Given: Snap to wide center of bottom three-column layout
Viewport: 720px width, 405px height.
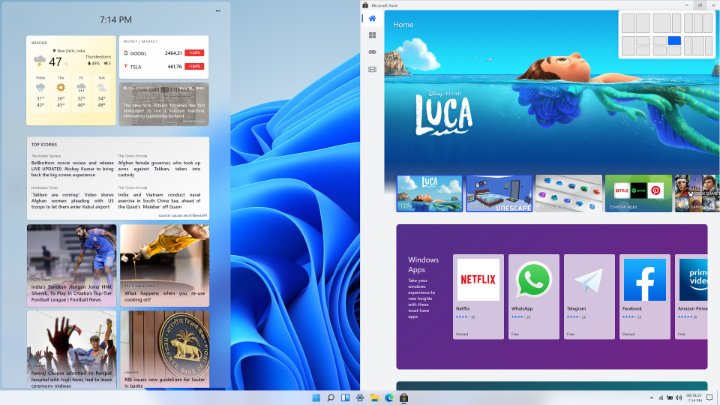Looking at the screenshot, I should (698, 46).
